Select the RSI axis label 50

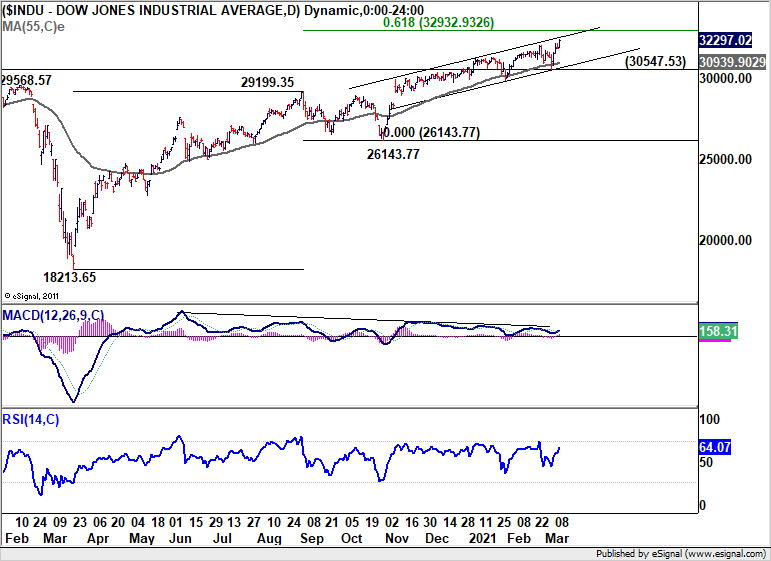(x=706, y=462)
